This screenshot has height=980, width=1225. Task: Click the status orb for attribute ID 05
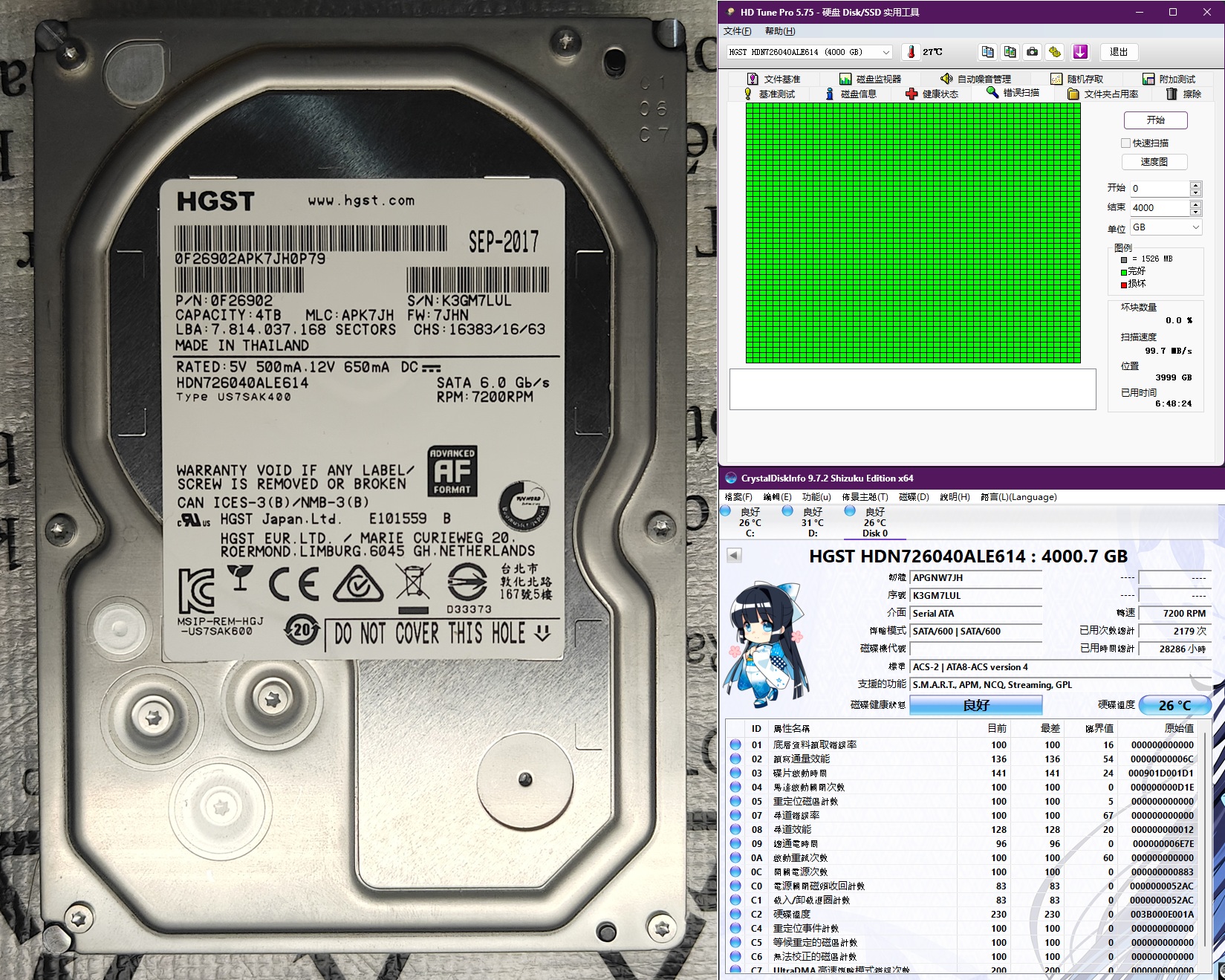coord(735,801)
